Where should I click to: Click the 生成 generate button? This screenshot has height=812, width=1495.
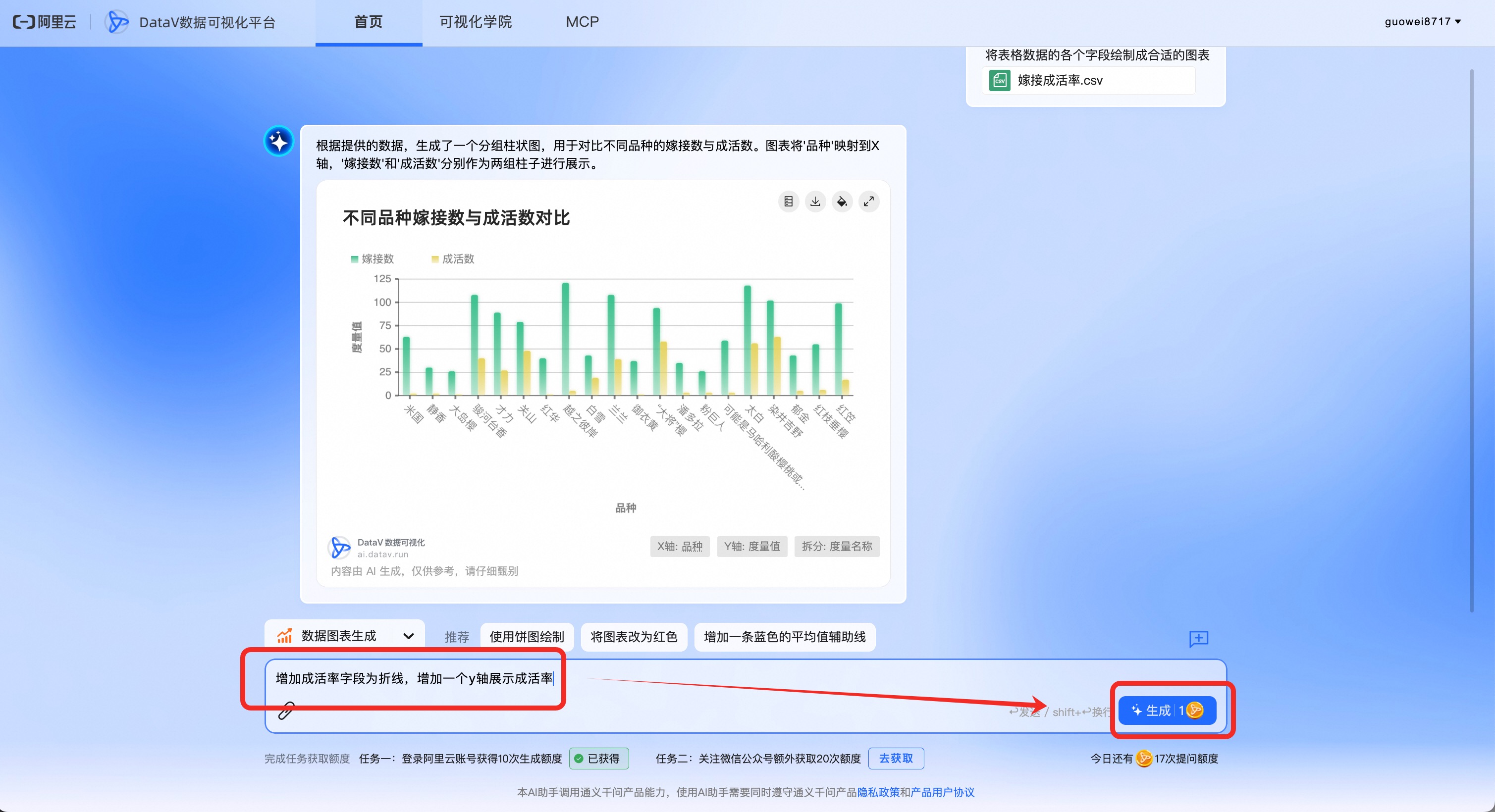(x=1167, y=710)
